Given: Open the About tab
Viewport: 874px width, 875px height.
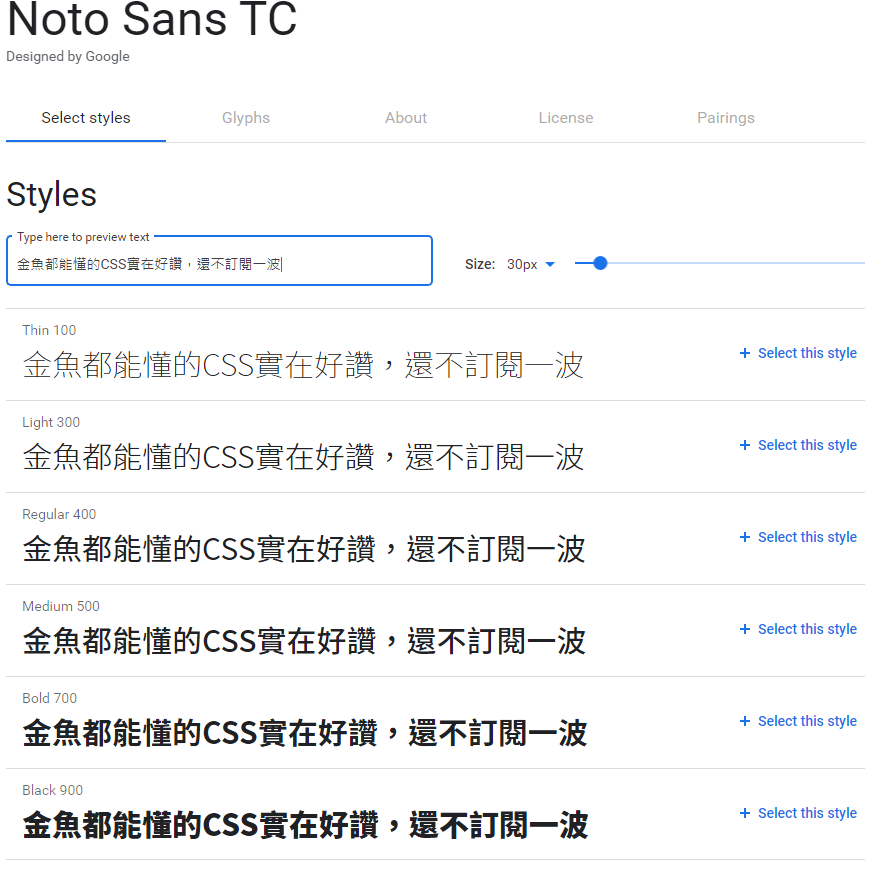Looking at the screenshot, I should pos(406,118).
